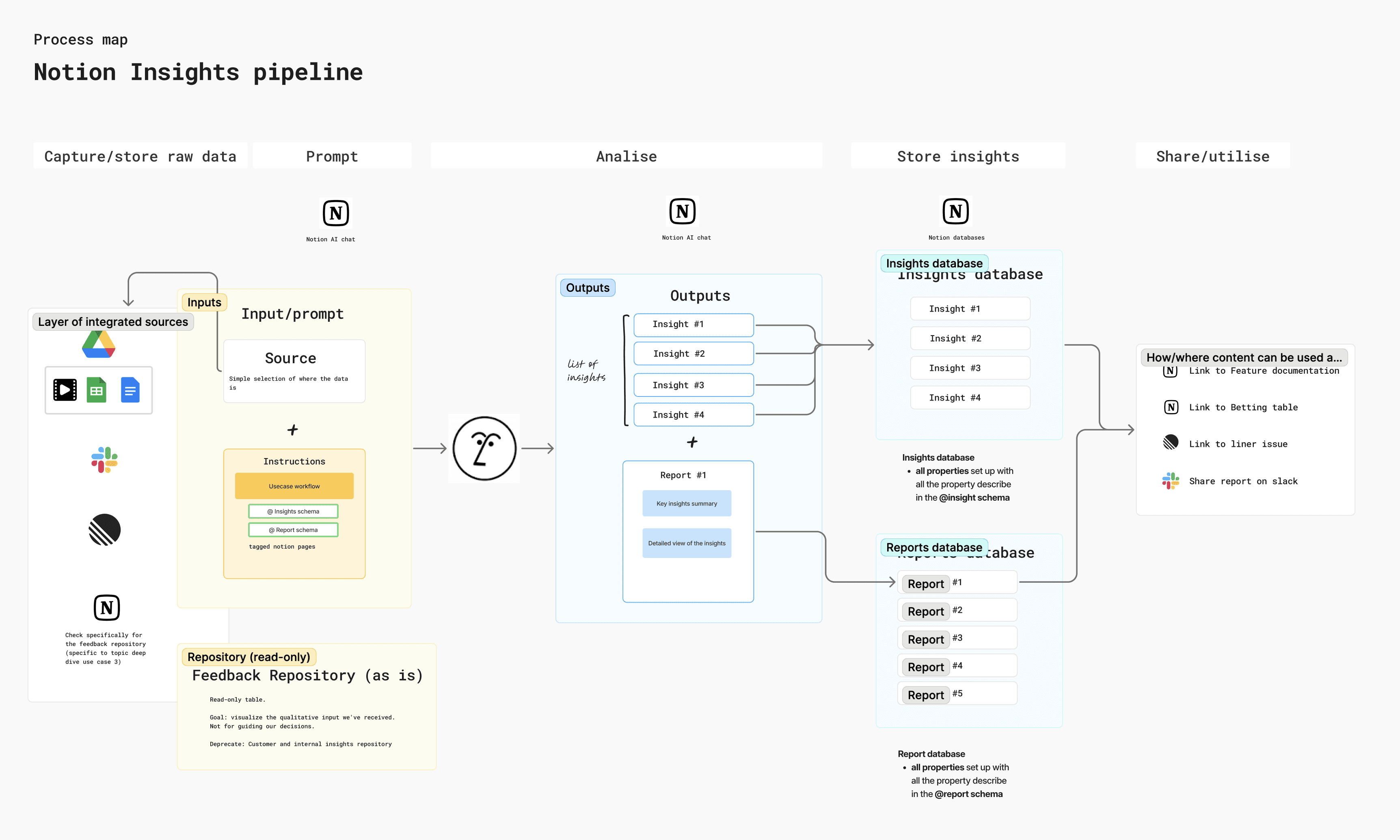Screen dimensions: 1400x840
Task: Click the @ Insights schema tag
Action: click(x=294, y=511)
